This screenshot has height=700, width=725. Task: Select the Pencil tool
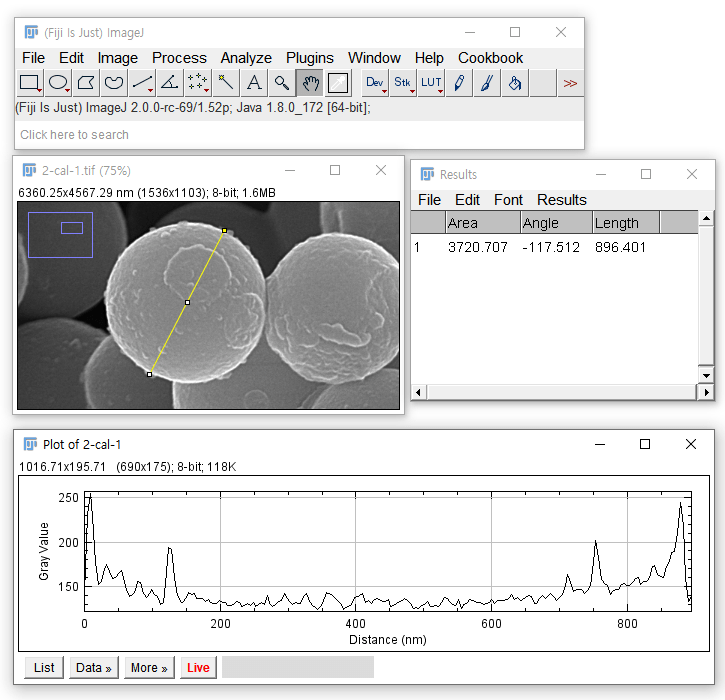point(459,83)
